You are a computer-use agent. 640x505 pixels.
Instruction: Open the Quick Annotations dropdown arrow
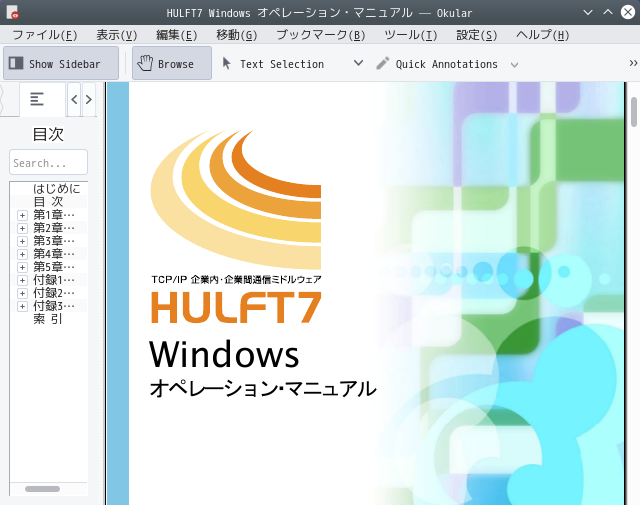(514, 65)
